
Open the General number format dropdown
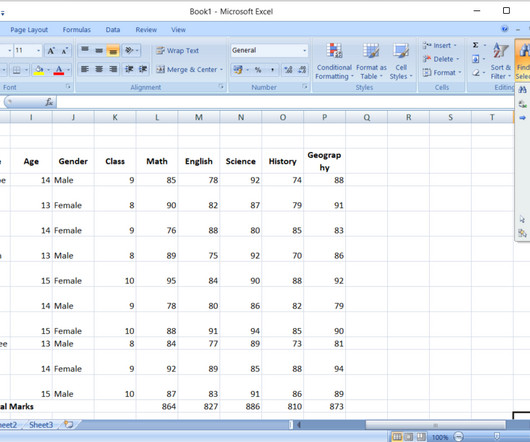pos(305,50)
